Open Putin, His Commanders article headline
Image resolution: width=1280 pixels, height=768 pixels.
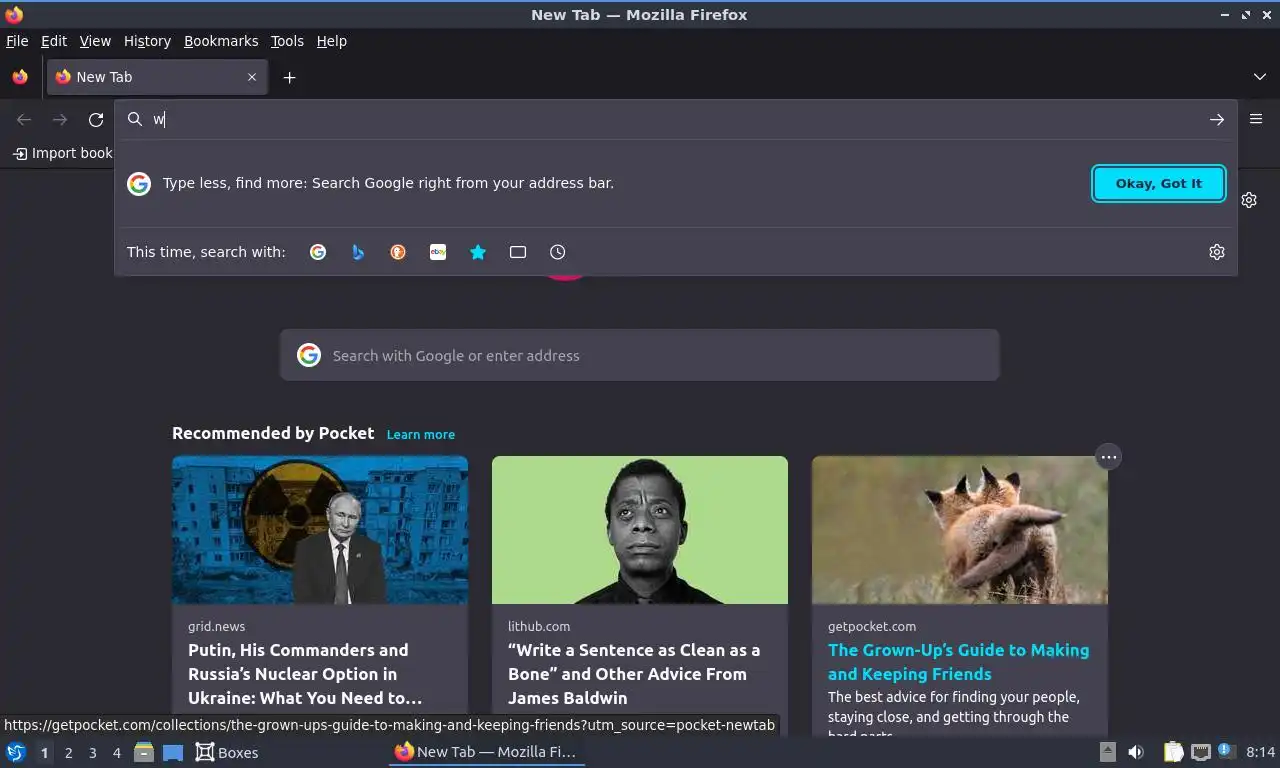(305, 674)
